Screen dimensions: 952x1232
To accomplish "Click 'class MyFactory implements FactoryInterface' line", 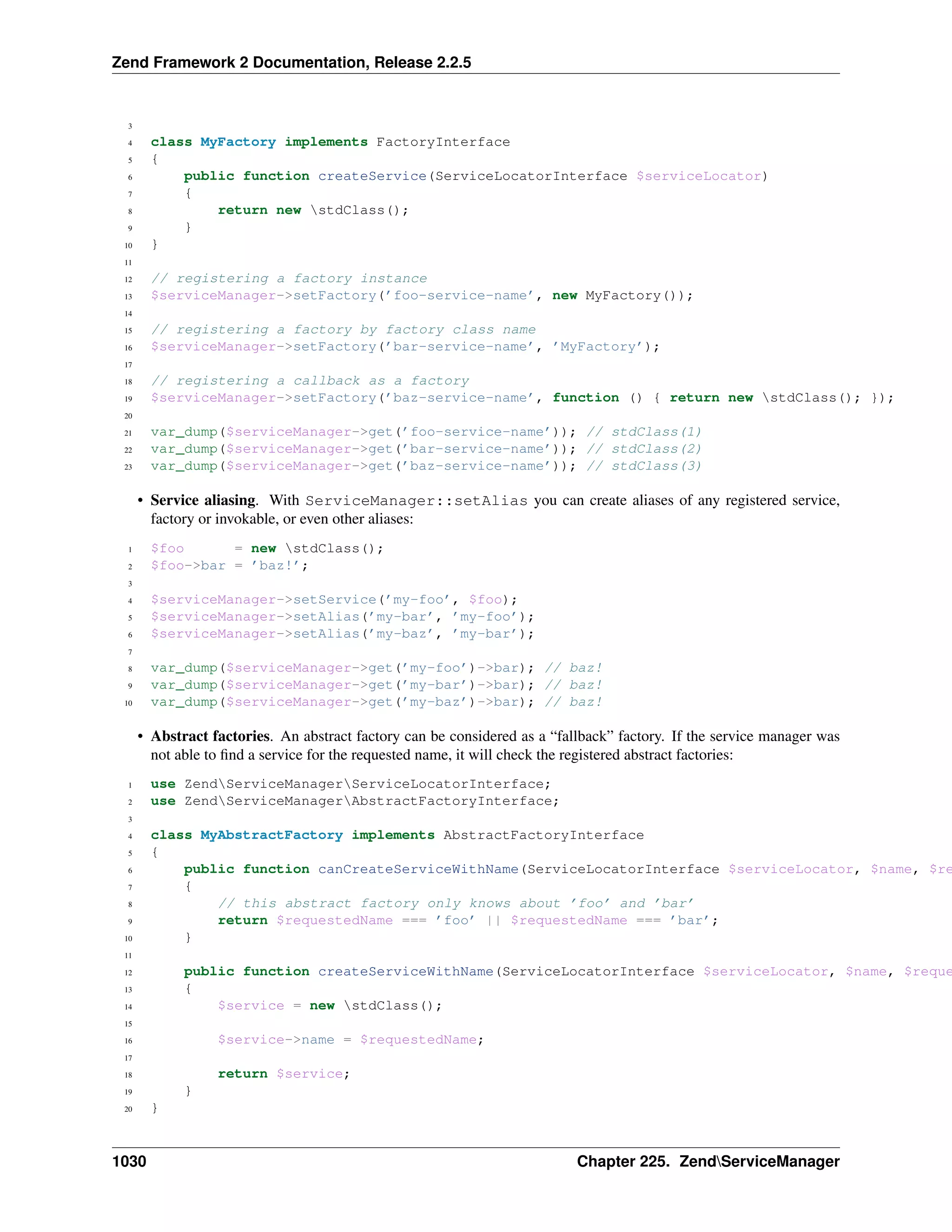I will tap(330, 142).
